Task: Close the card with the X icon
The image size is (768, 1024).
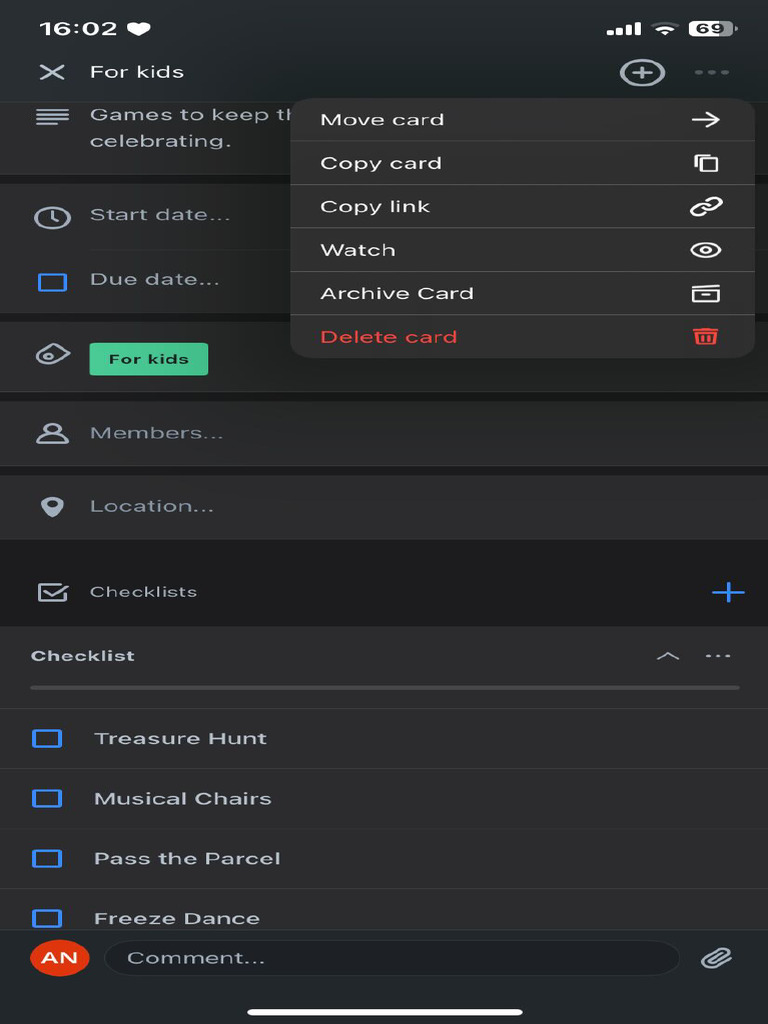Action: pyautogui.click(x=52, y=72)
